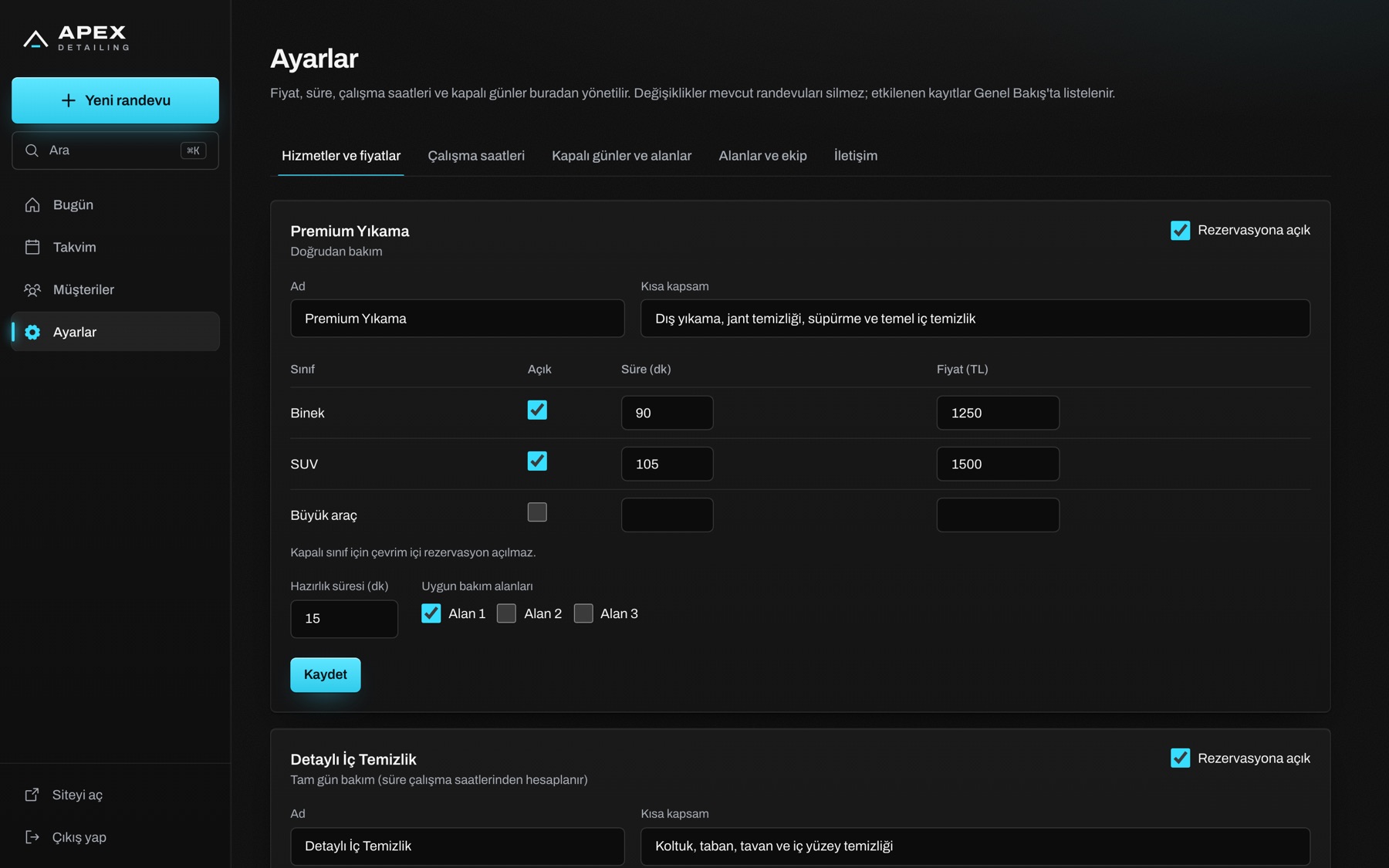Image resolution: width=1389 pixels, height=868 pixels.
Task: Switch to the Hizmetler ve fiyatlar tab
Action: (x=341, y=156)
